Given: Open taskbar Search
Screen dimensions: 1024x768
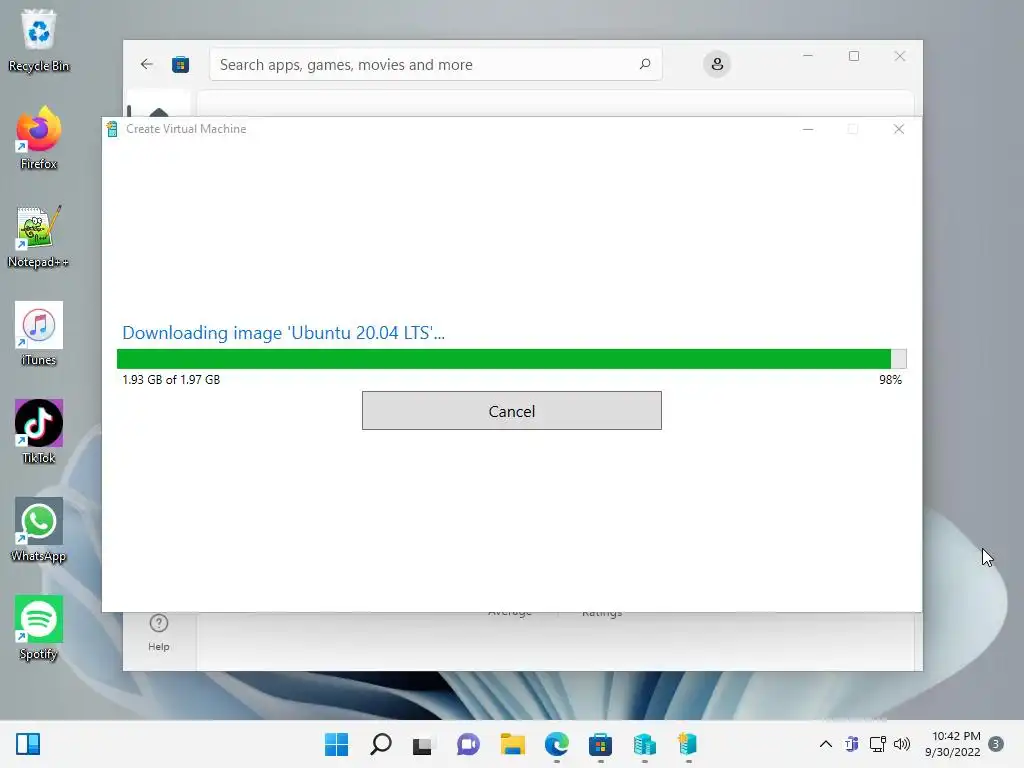Looking at the screenshot, I should point(381,744).
